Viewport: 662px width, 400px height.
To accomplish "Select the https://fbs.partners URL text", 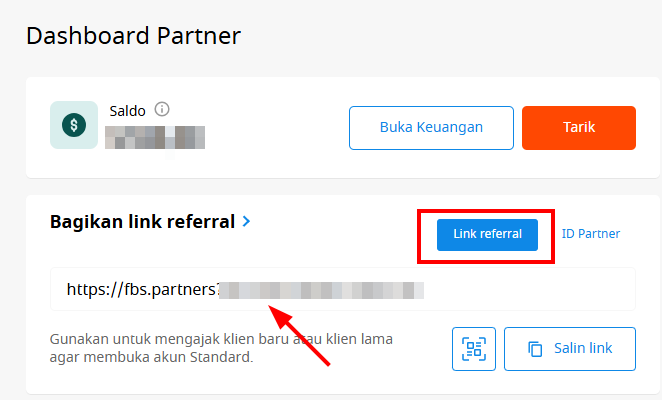I will pos(143,290).
